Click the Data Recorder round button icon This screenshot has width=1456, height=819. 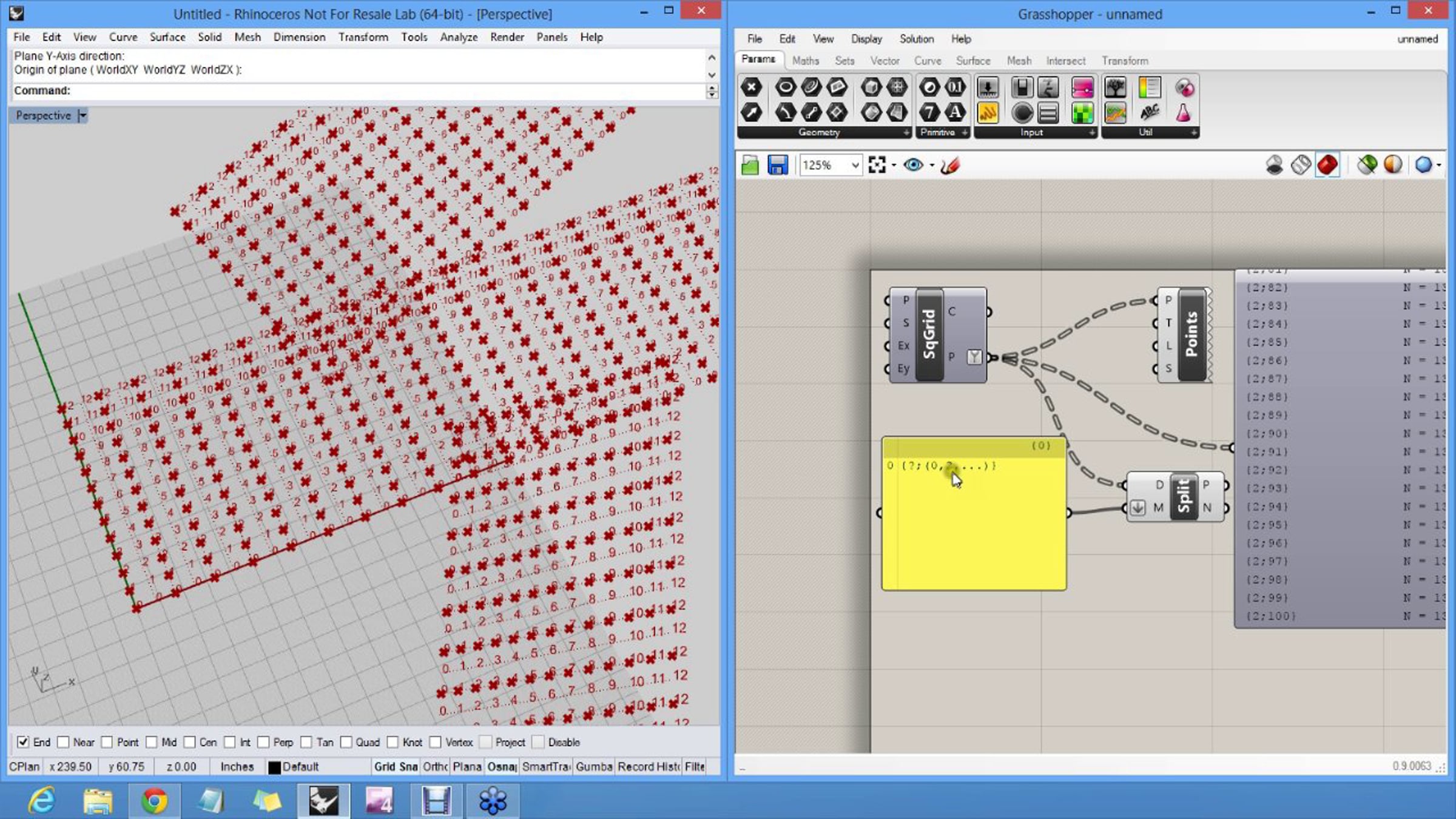1022,113
